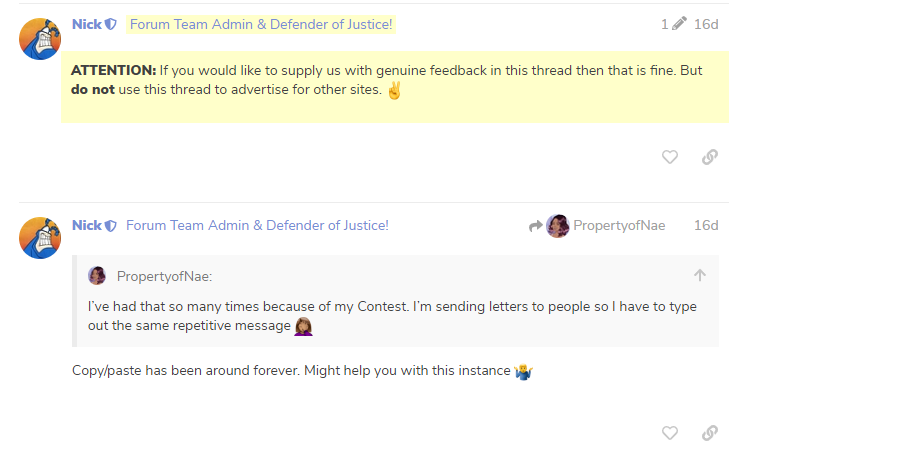Click the reply arrow beside PropertyofNae's avatar
901x474 pixels.
(535, 226)
